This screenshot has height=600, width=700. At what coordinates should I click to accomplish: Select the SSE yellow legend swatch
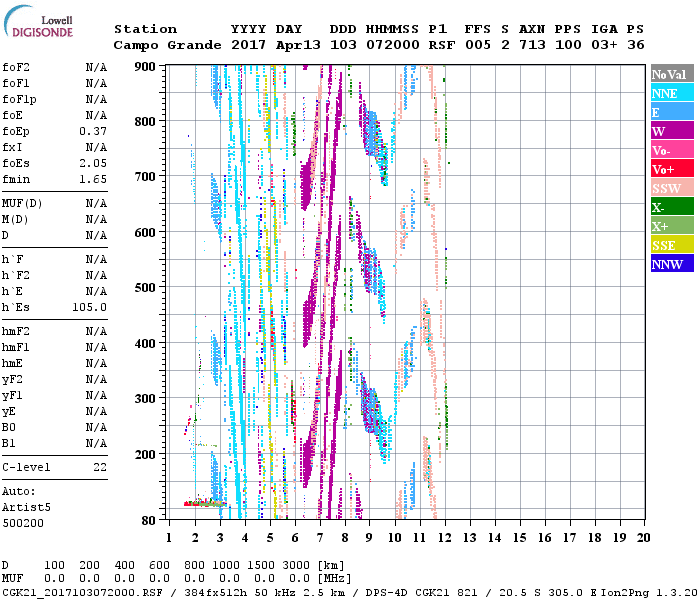pos(672,244)
